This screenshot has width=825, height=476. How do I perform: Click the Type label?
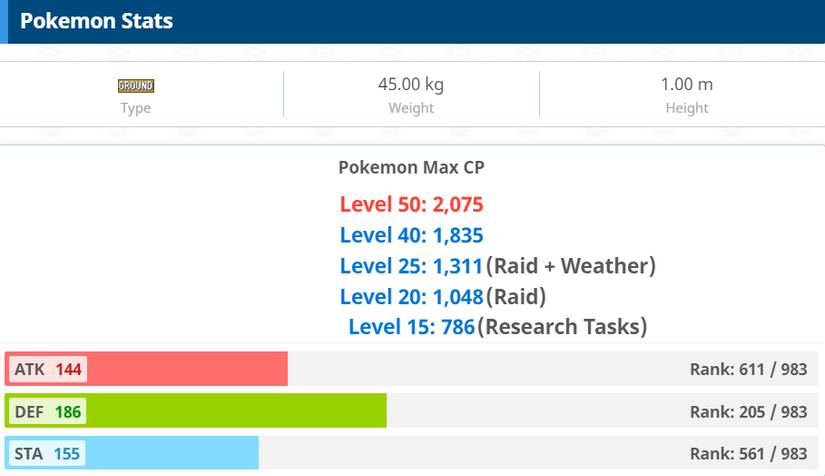[135, 108]
